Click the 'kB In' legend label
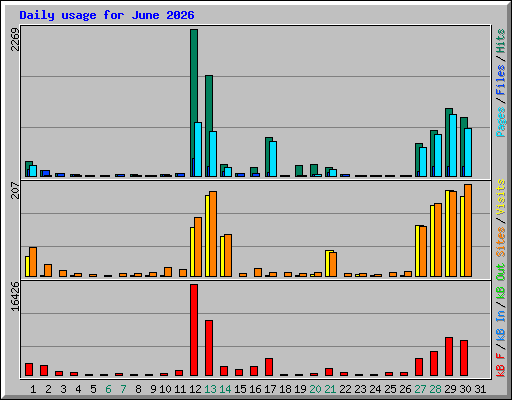Screen dimensions: 512x400 (x=501, y=325)
